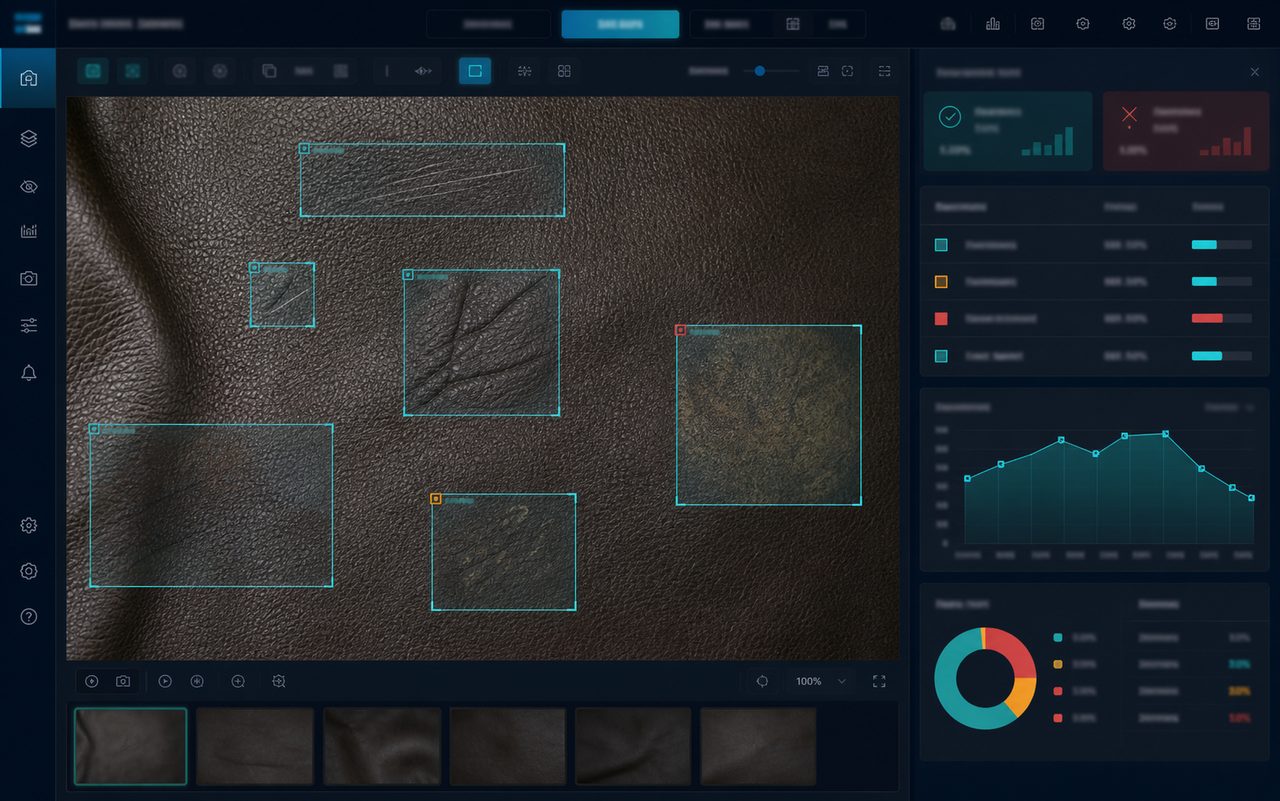Open the layers stack icon in sidebar
Viewport: 1280px width, 801px height.
pos(28,139)
